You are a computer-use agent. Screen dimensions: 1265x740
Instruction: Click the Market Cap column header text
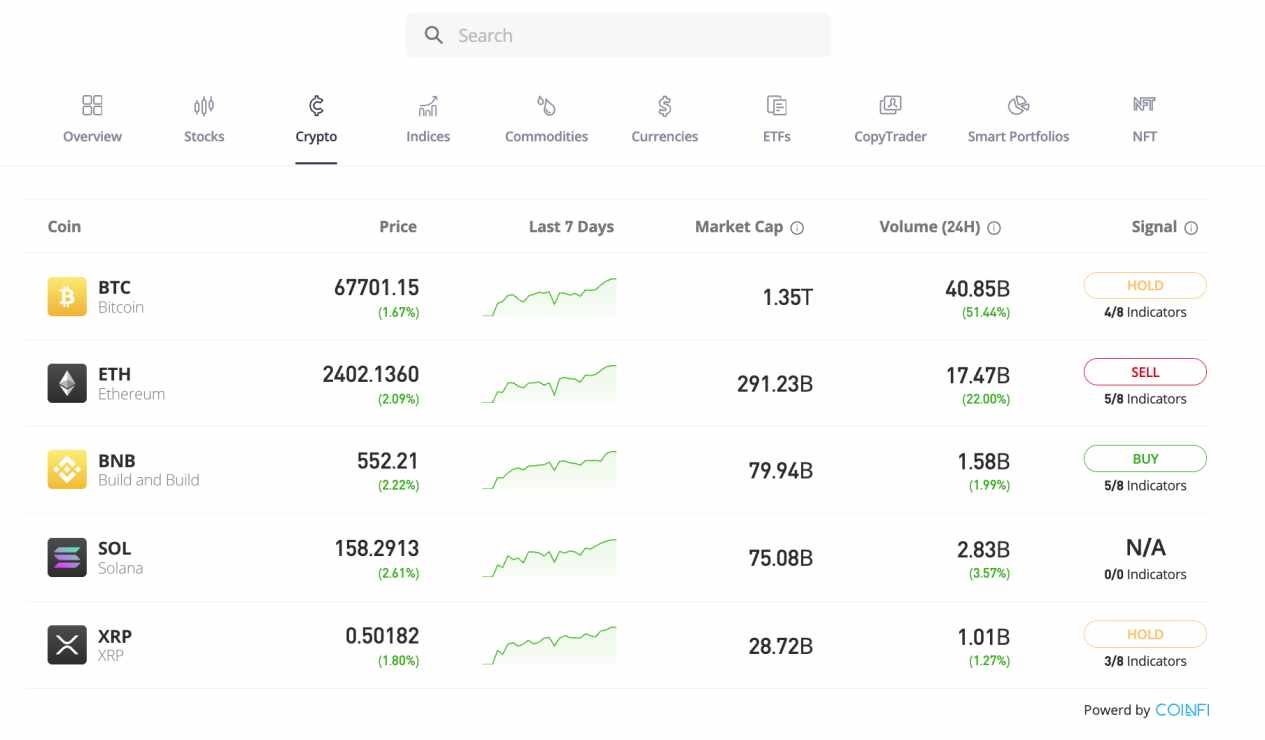pos(739,227)
